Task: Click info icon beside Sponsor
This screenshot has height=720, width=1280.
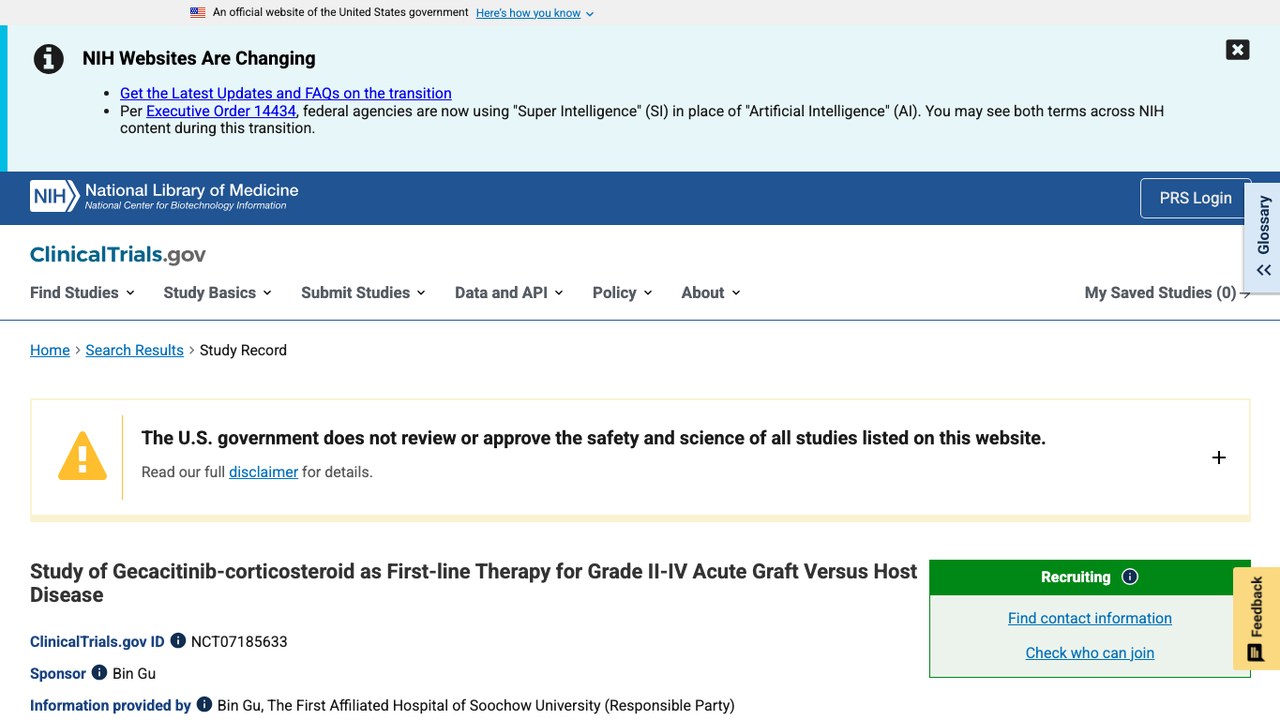Action: point(99,672)
